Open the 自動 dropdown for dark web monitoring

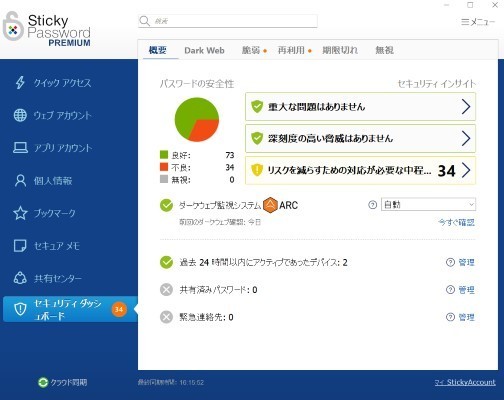(428, 204)
